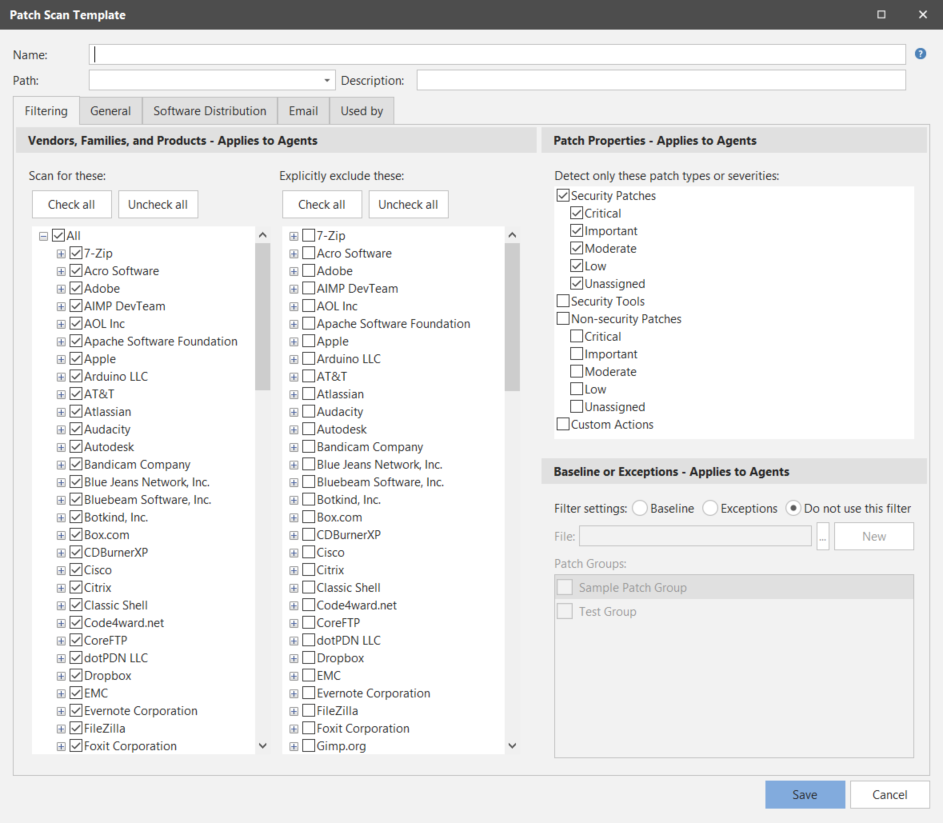The image size is (943, 823).
Task: Switch to the Filtering tab
Action: [46, 111]
